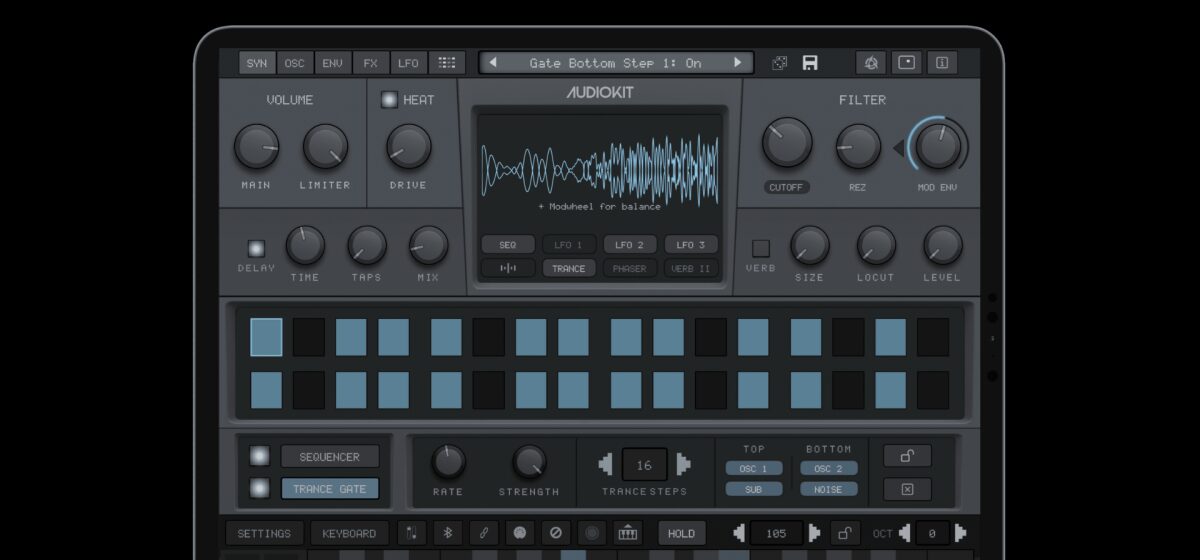The image size is (1200, 560).
Task: Lower octave with OCT left arrow
Action: (904, 533)
